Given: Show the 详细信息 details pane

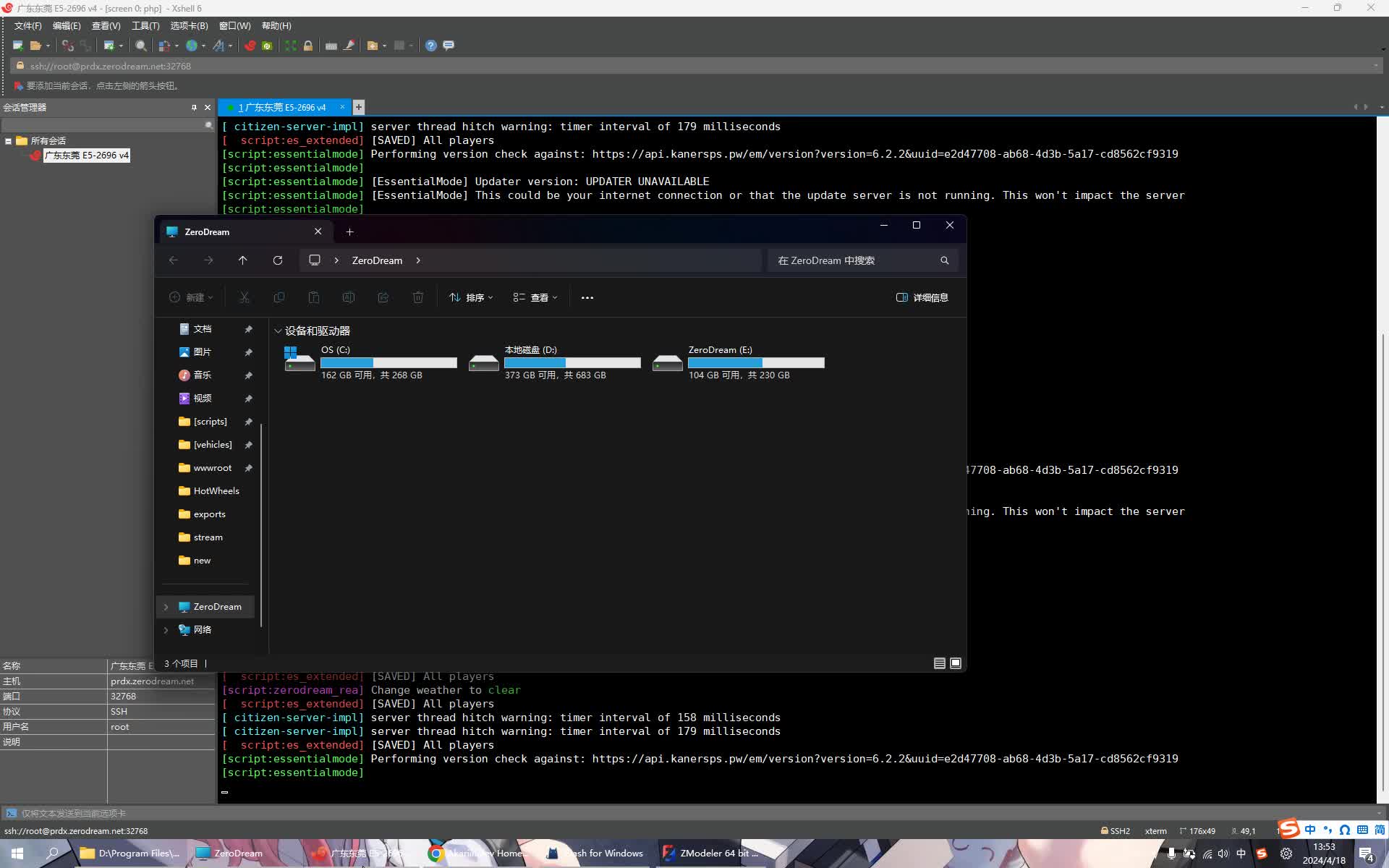Looking at the screenshot, I should [923, 297].
